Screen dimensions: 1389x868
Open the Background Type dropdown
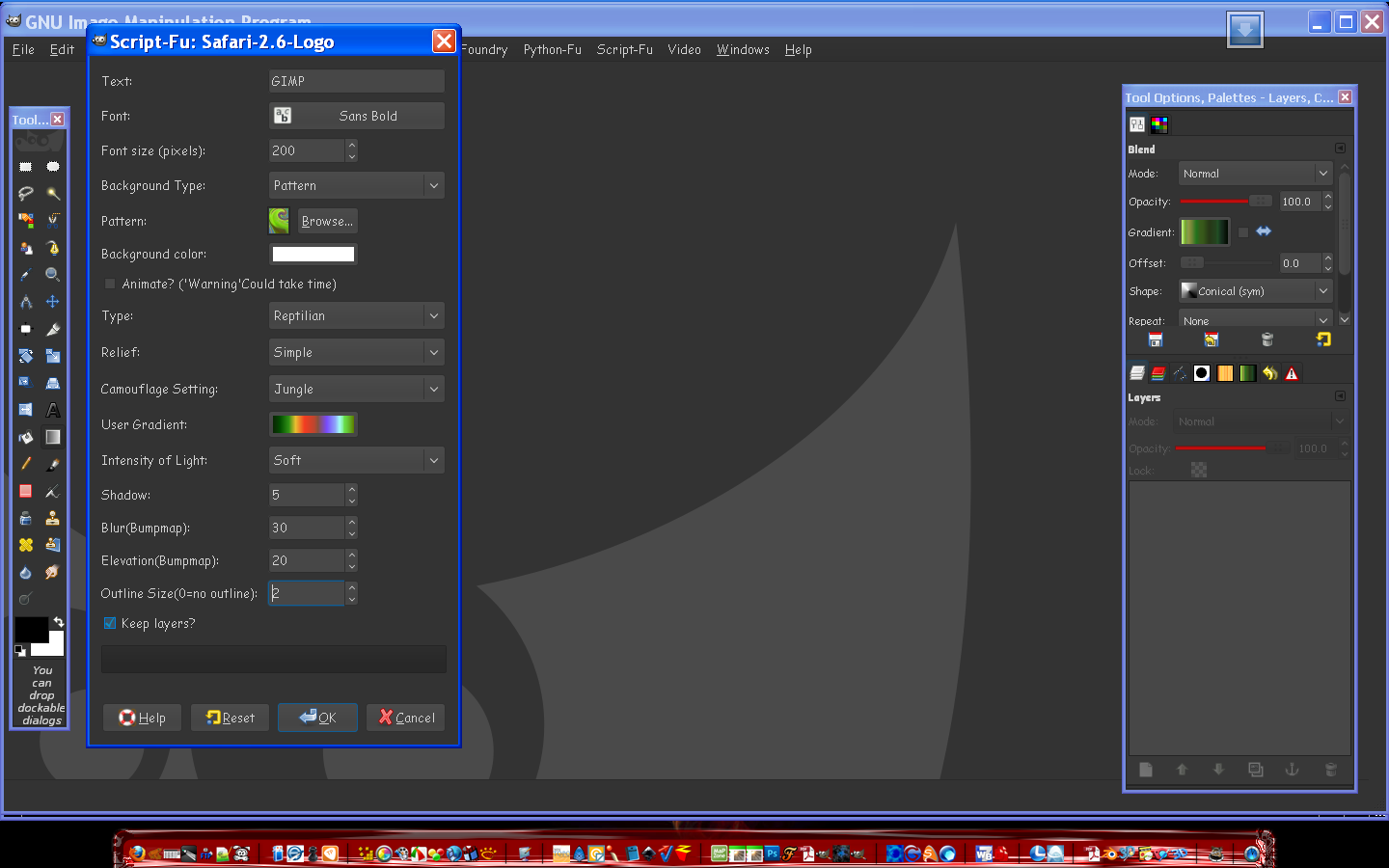pyautogui.click(x=356, y=185)
